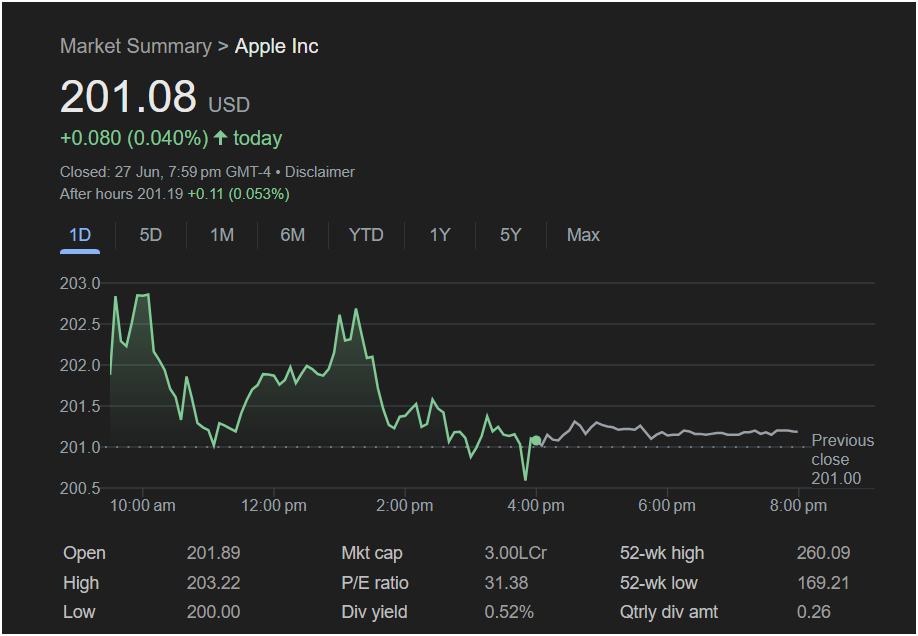Select the Max range tab
The height and width of the screenshot is (636, 918).
tap(583, 235)
